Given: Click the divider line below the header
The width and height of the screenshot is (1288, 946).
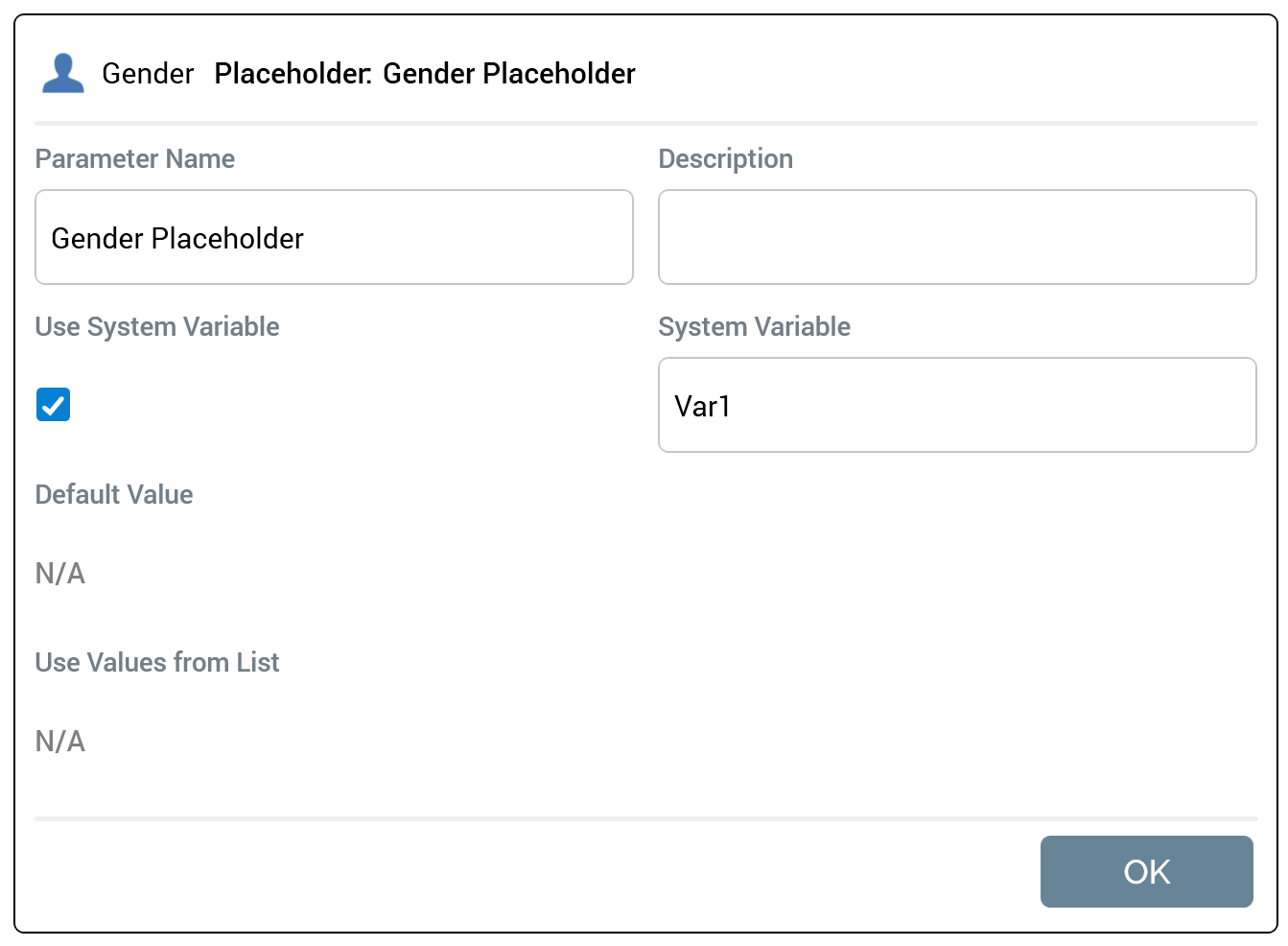Looking at the screenshot, I should 645,124.
